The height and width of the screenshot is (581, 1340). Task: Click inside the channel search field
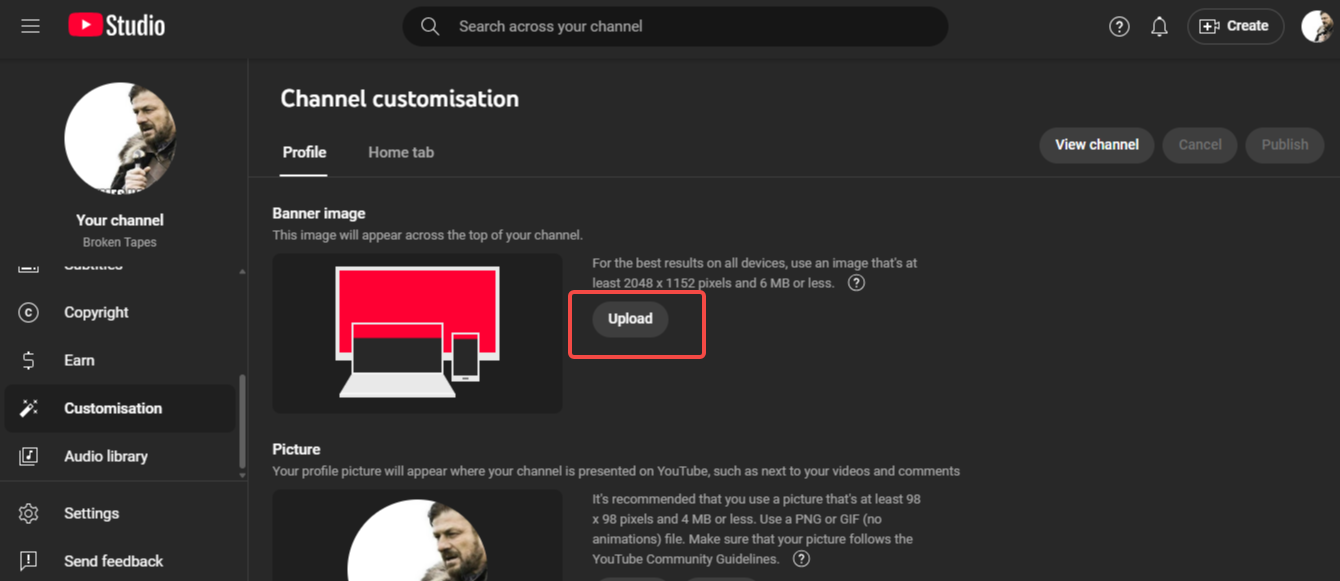point(675,26)
